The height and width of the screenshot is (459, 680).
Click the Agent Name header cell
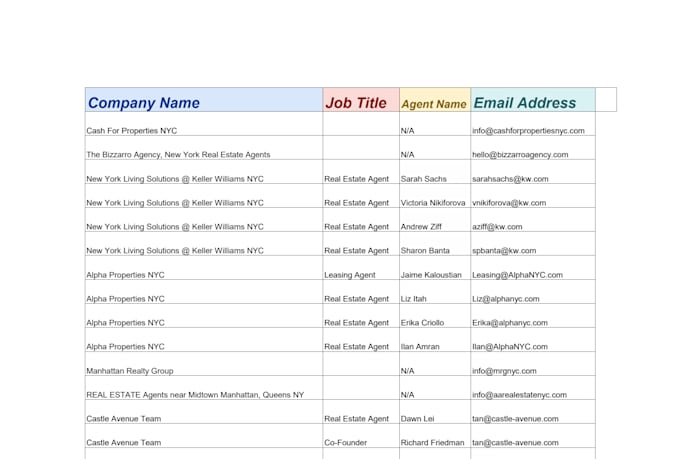pyautogui.click(x=435, y=99)
